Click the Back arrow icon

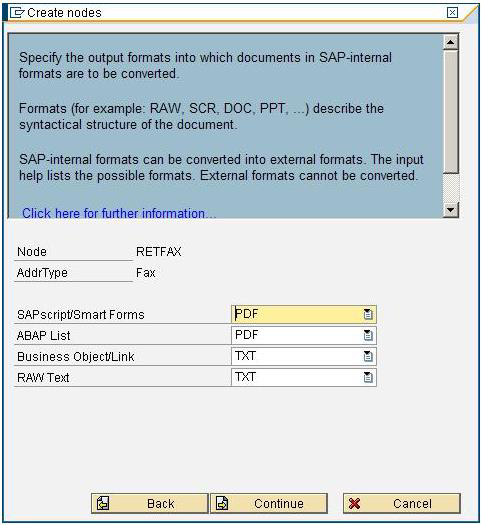[x=103, y=503]
